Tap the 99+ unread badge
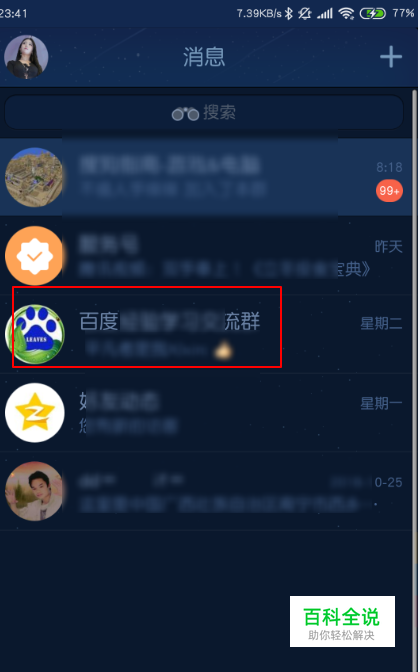420x672 pixels. click(x=389, y=191)
